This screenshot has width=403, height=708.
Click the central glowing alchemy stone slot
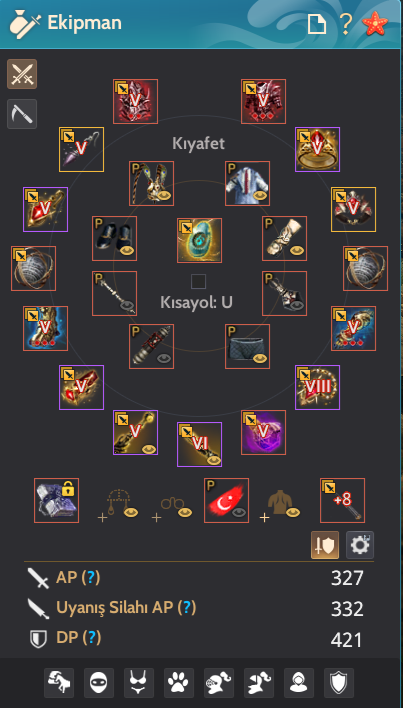point(199,240)
